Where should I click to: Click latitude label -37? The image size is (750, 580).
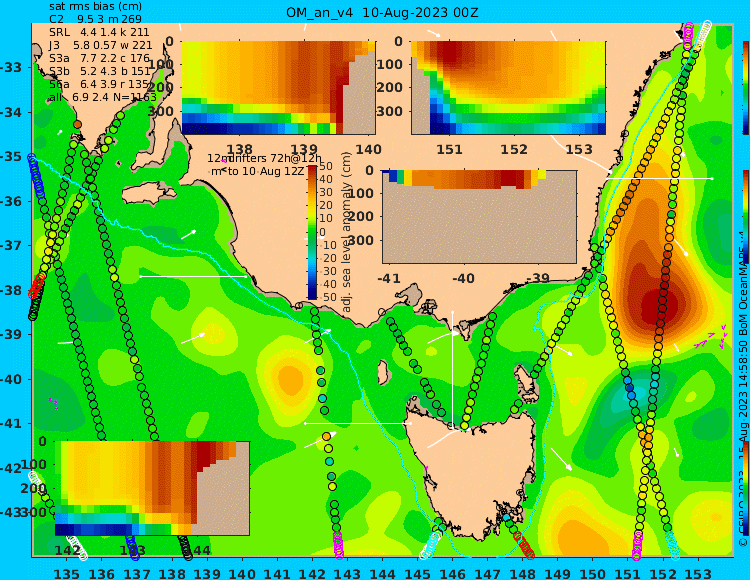point(11,246)
